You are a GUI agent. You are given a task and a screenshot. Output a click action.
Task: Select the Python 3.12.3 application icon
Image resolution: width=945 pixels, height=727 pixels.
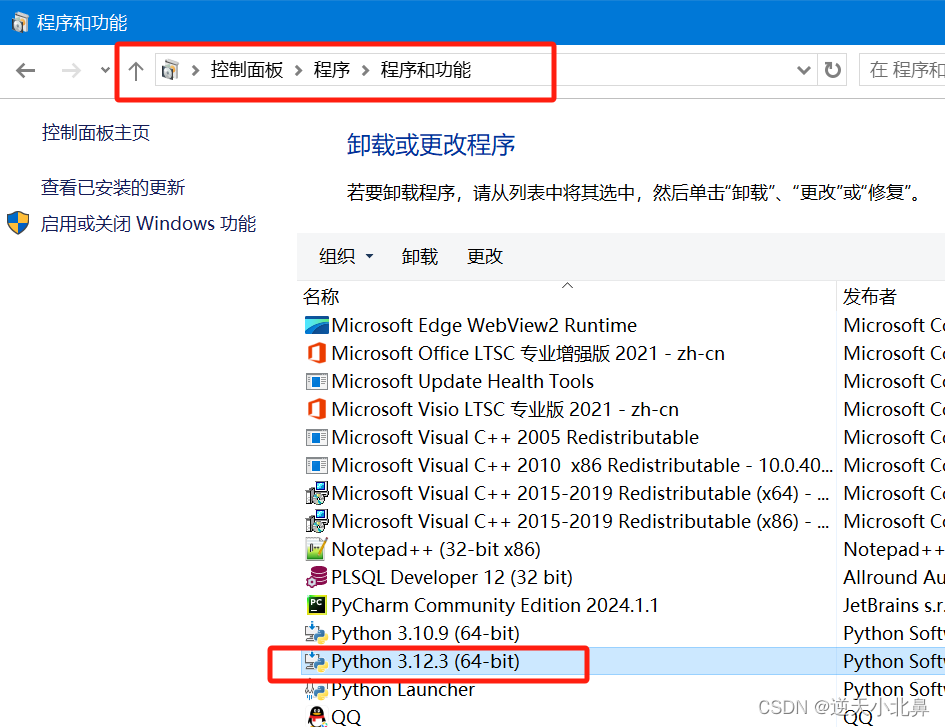point(315,661)
